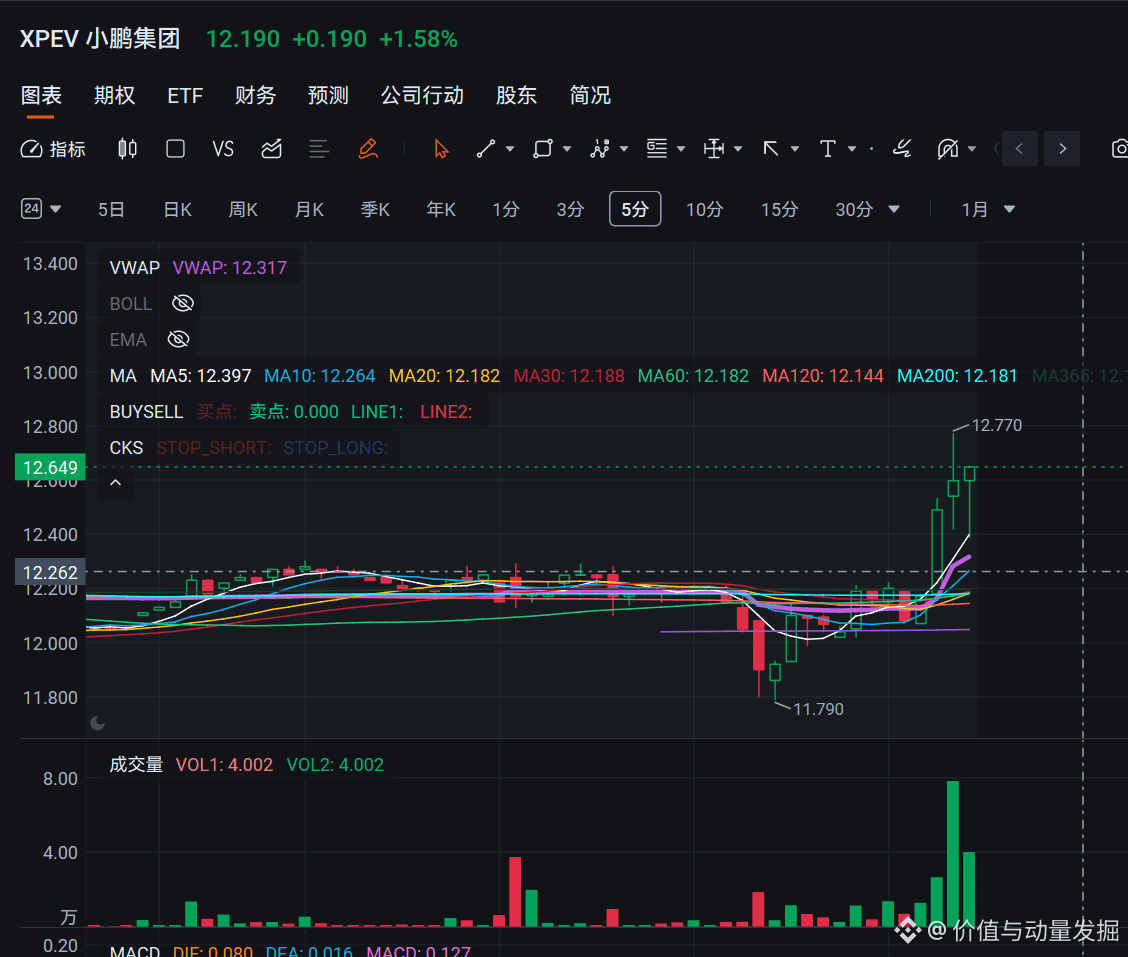Click the eraser brush tool icon
The width and height of the screenshot is (1128, 957).
[x=902, y=149]
